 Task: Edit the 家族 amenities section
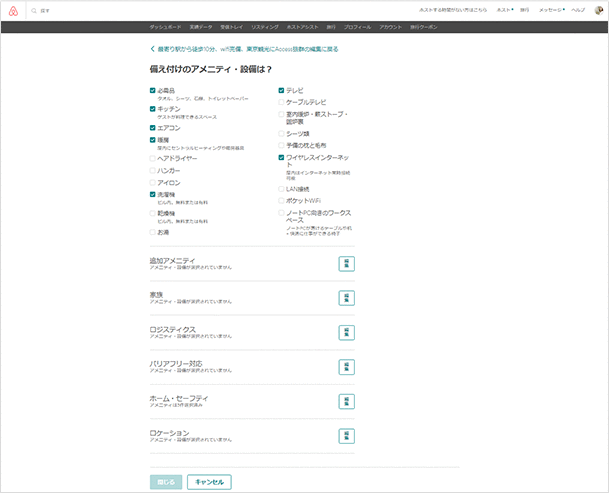[346, 298]
